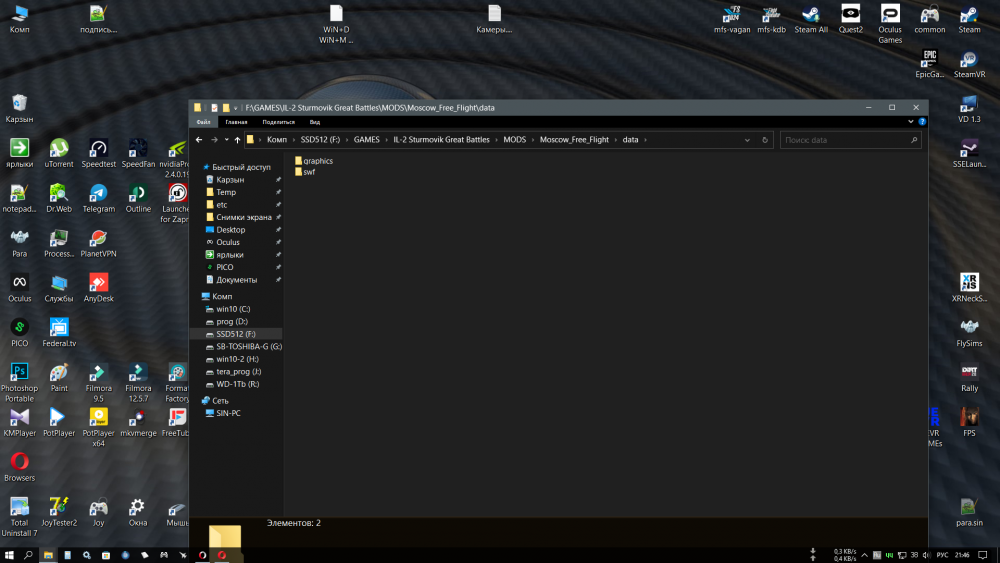Click the GAMES breadcrumb segment

(x=366, y=140)
